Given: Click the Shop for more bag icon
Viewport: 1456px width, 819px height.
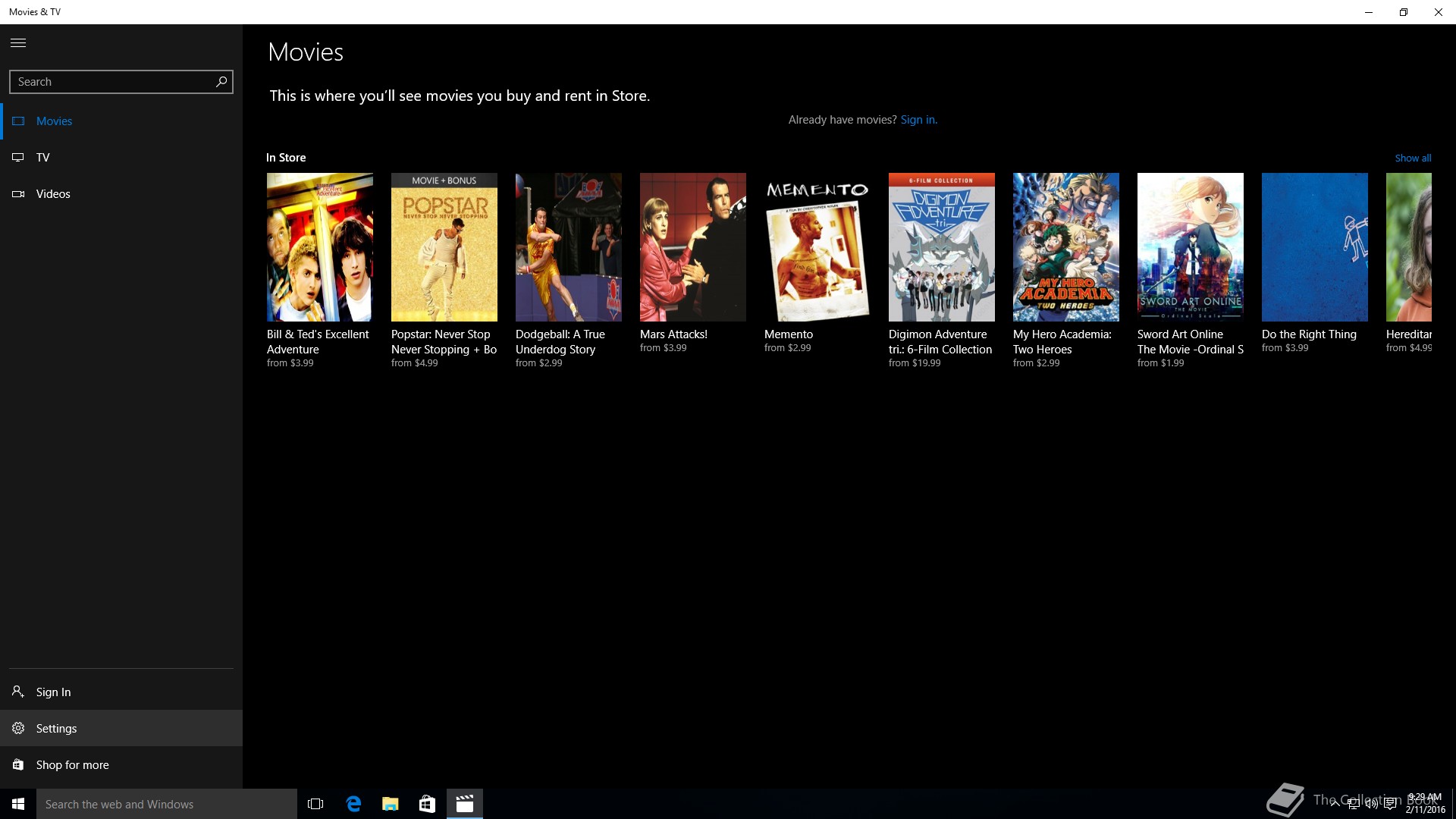Looking at the screenshot, I should pos(18,764).
